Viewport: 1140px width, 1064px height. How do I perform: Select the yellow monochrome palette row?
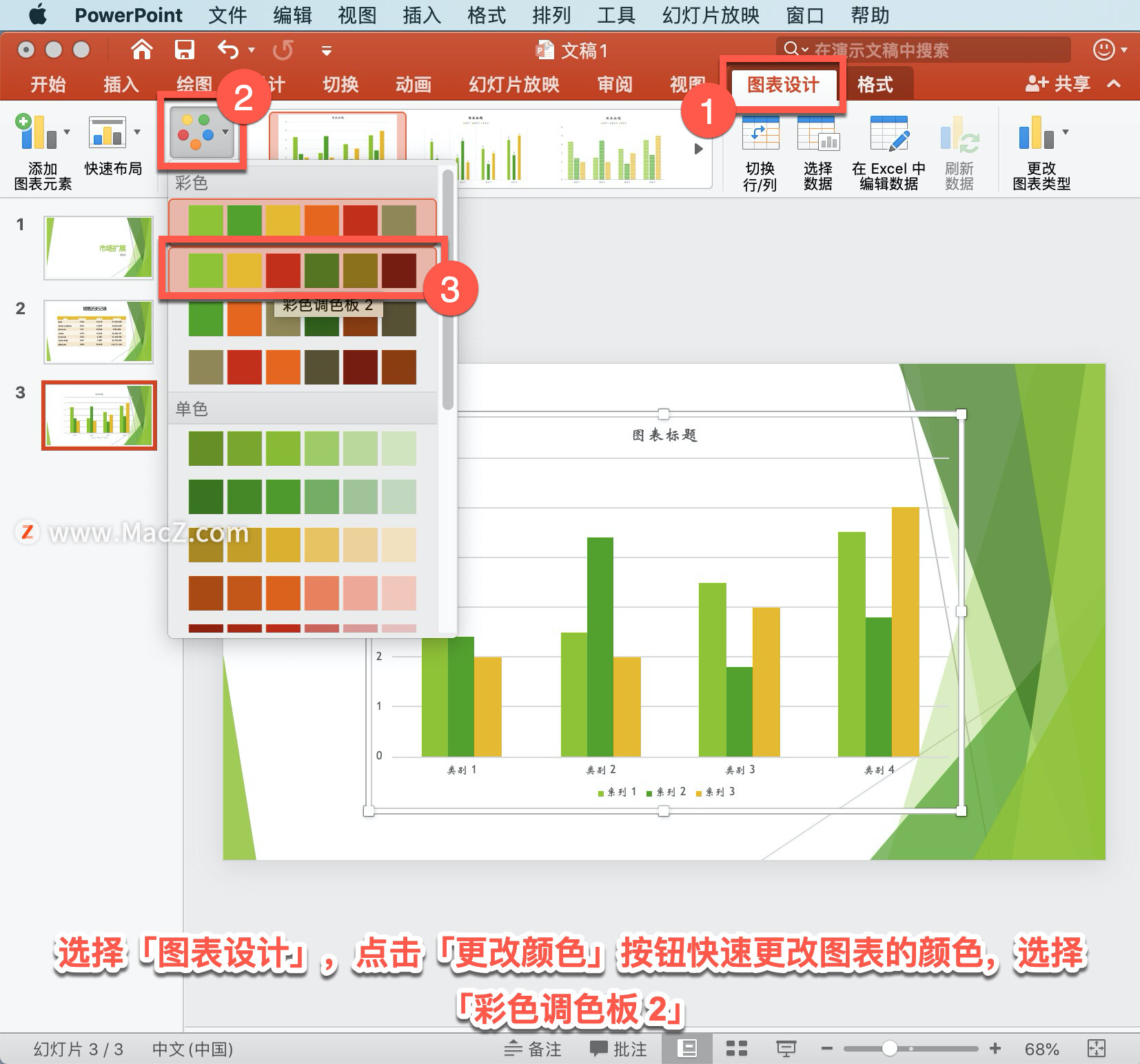coord(303,545)
